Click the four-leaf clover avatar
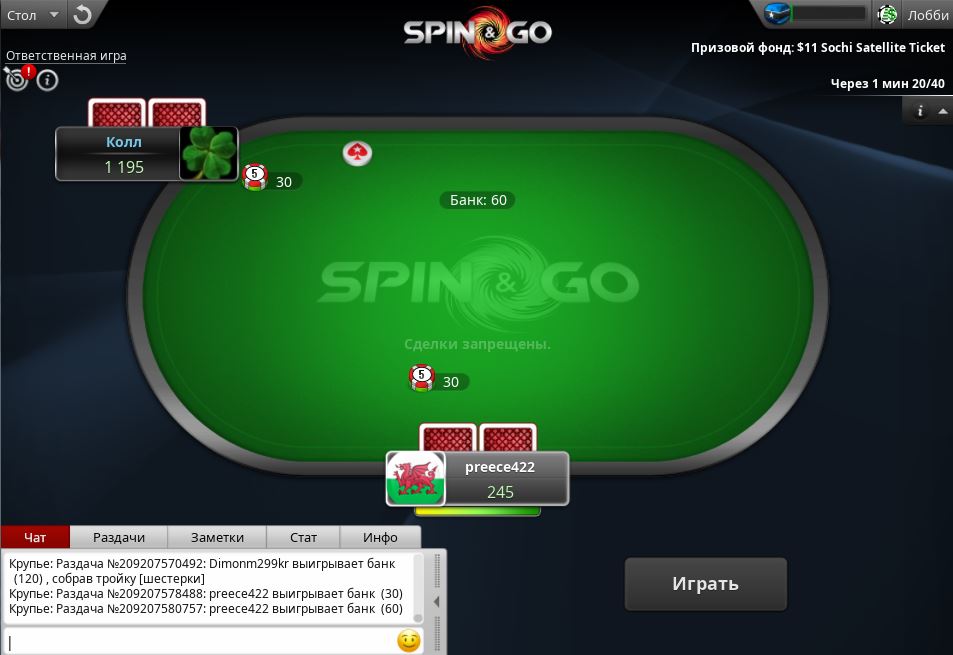Image resolution: width=953 pixels, height=655 pixels. (208, 153)
